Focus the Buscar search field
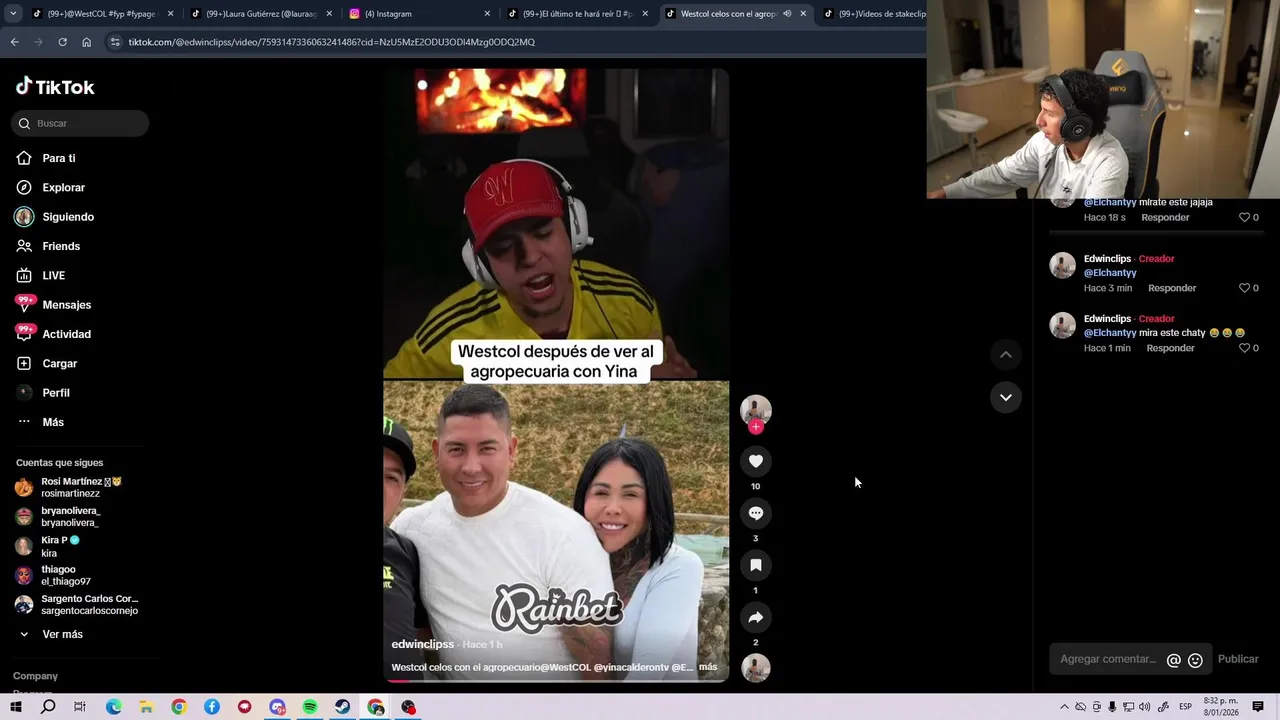The width and height of the screenshot is (1280, 720). click(x=80, y=123)
